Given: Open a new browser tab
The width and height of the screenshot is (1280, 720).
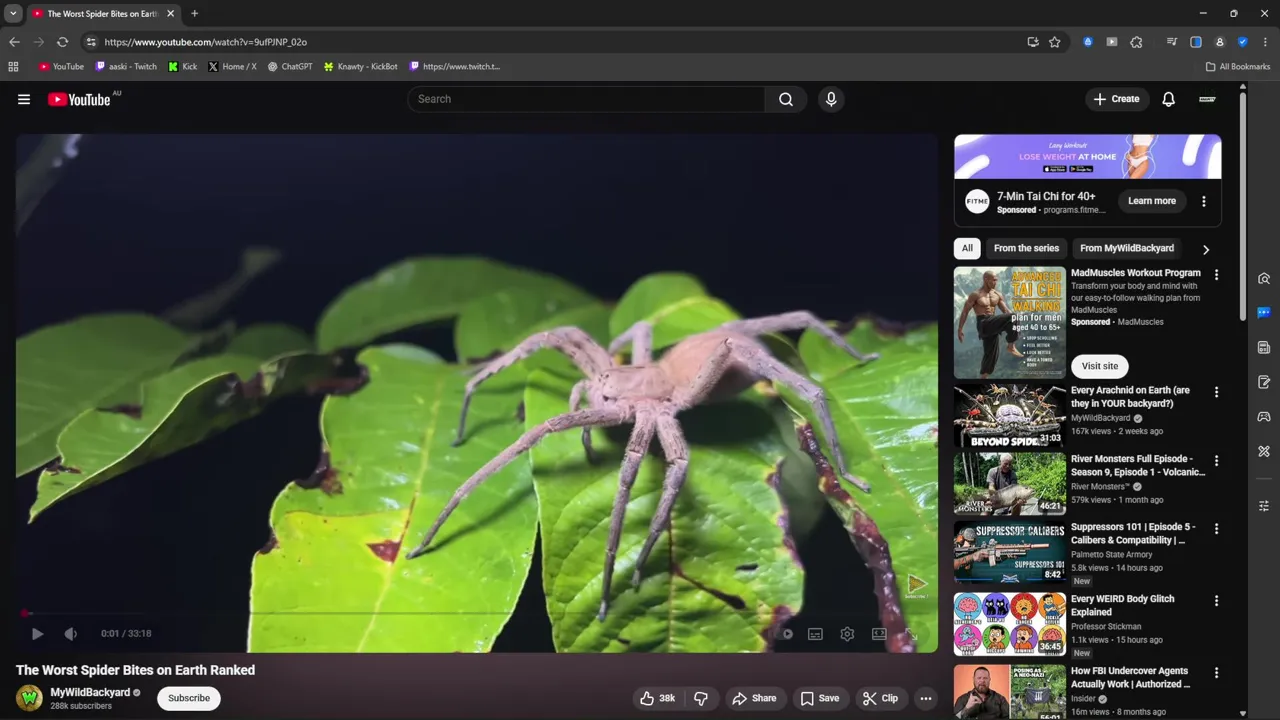Looking at the screenshot, I should tap(195, 14).
